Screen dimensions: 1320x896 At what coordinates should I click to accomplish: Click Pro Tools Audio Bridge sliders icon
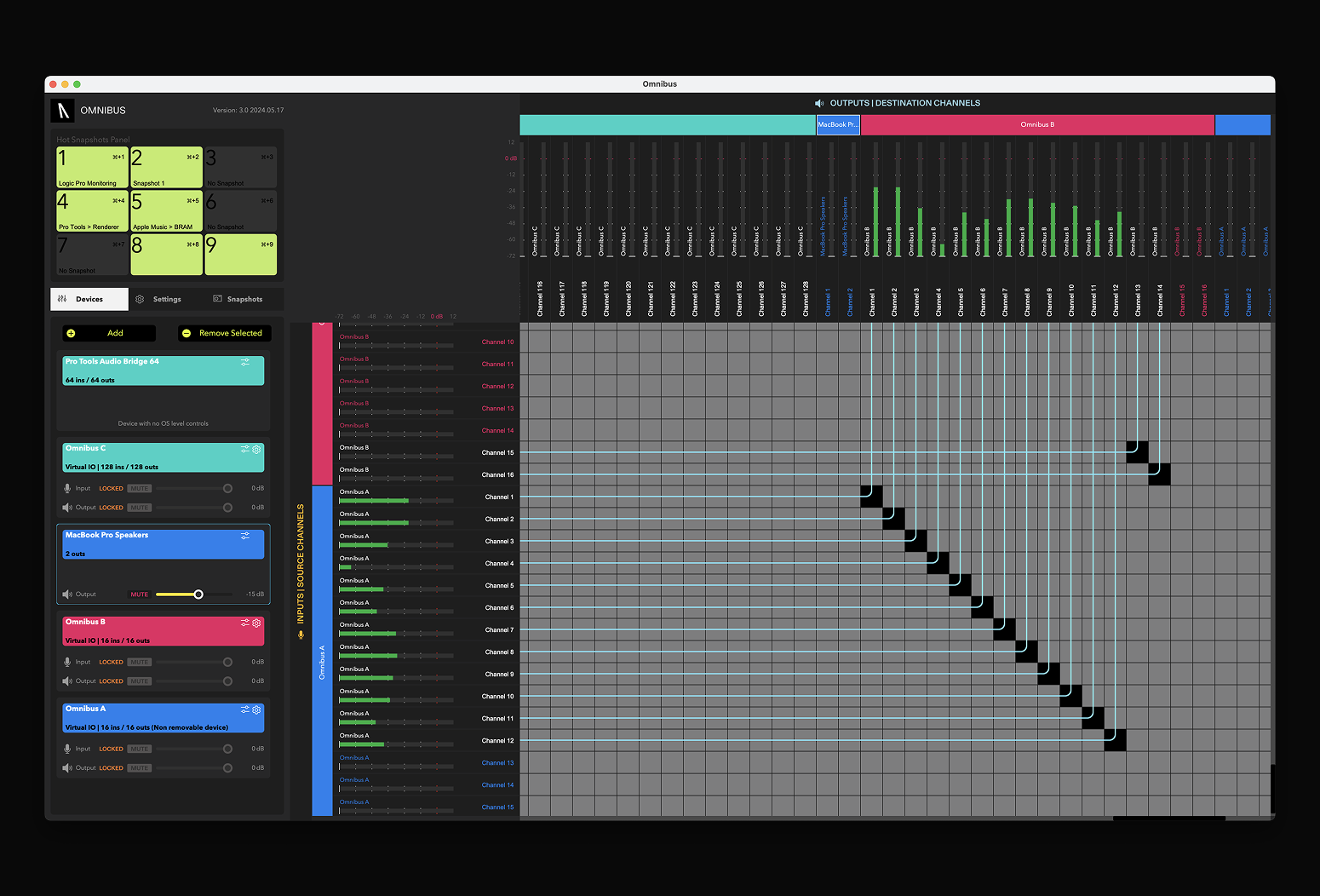coord(245,362)
